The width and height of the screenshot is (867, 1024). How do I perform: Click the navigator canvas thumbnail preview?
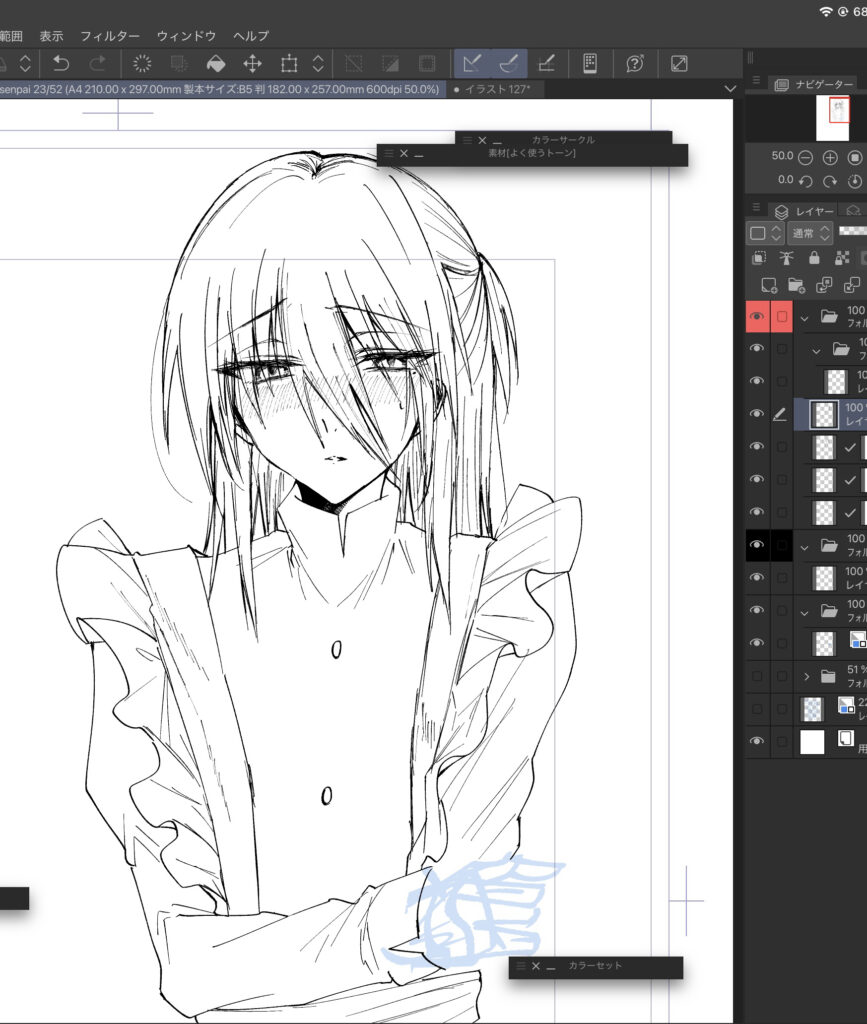[832, 118]
